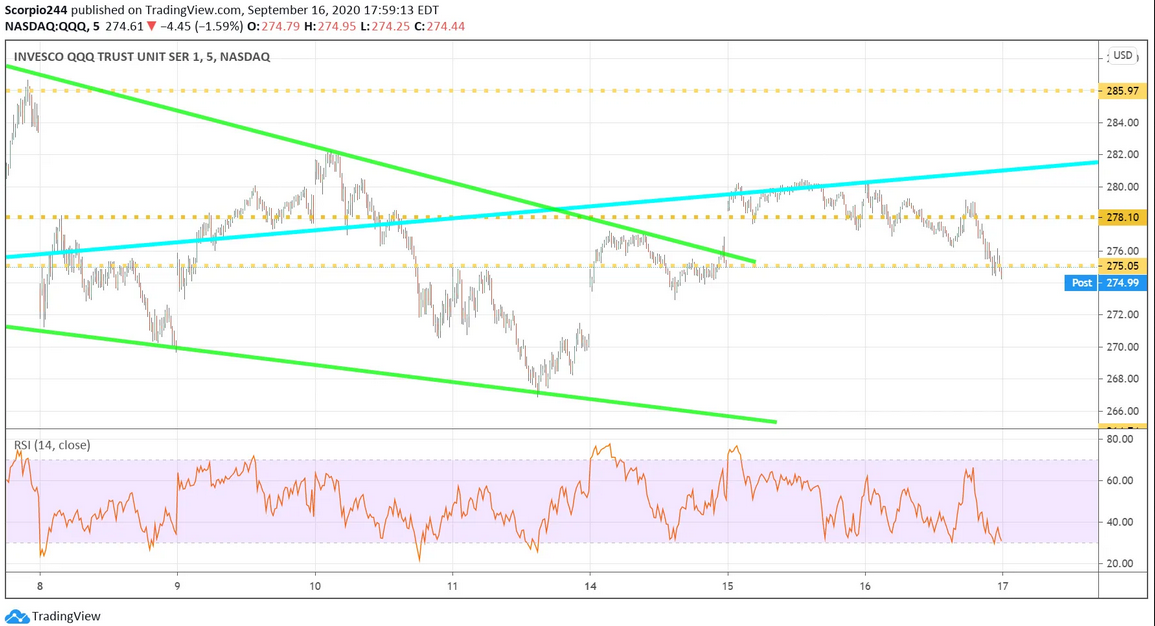Click the RSI 20.00 scale label
Viewport: 1155px width, 626px height.
tap(1120, 563)
